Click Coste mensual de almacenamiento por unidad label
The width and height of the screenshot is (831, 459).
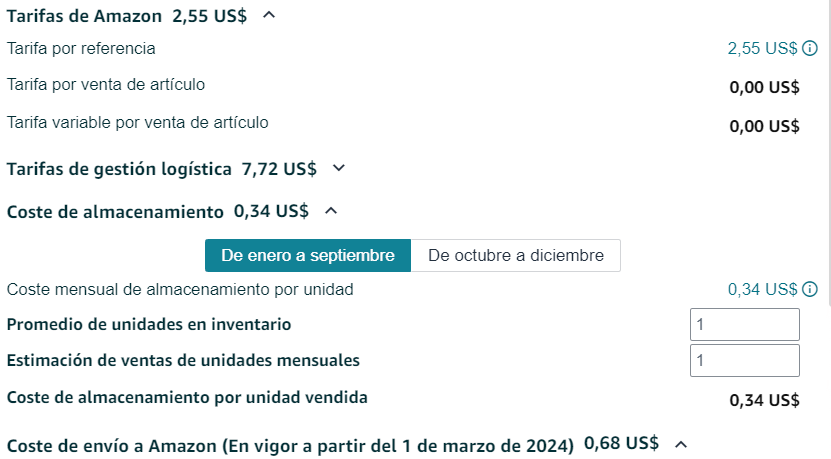coord(180,289)
